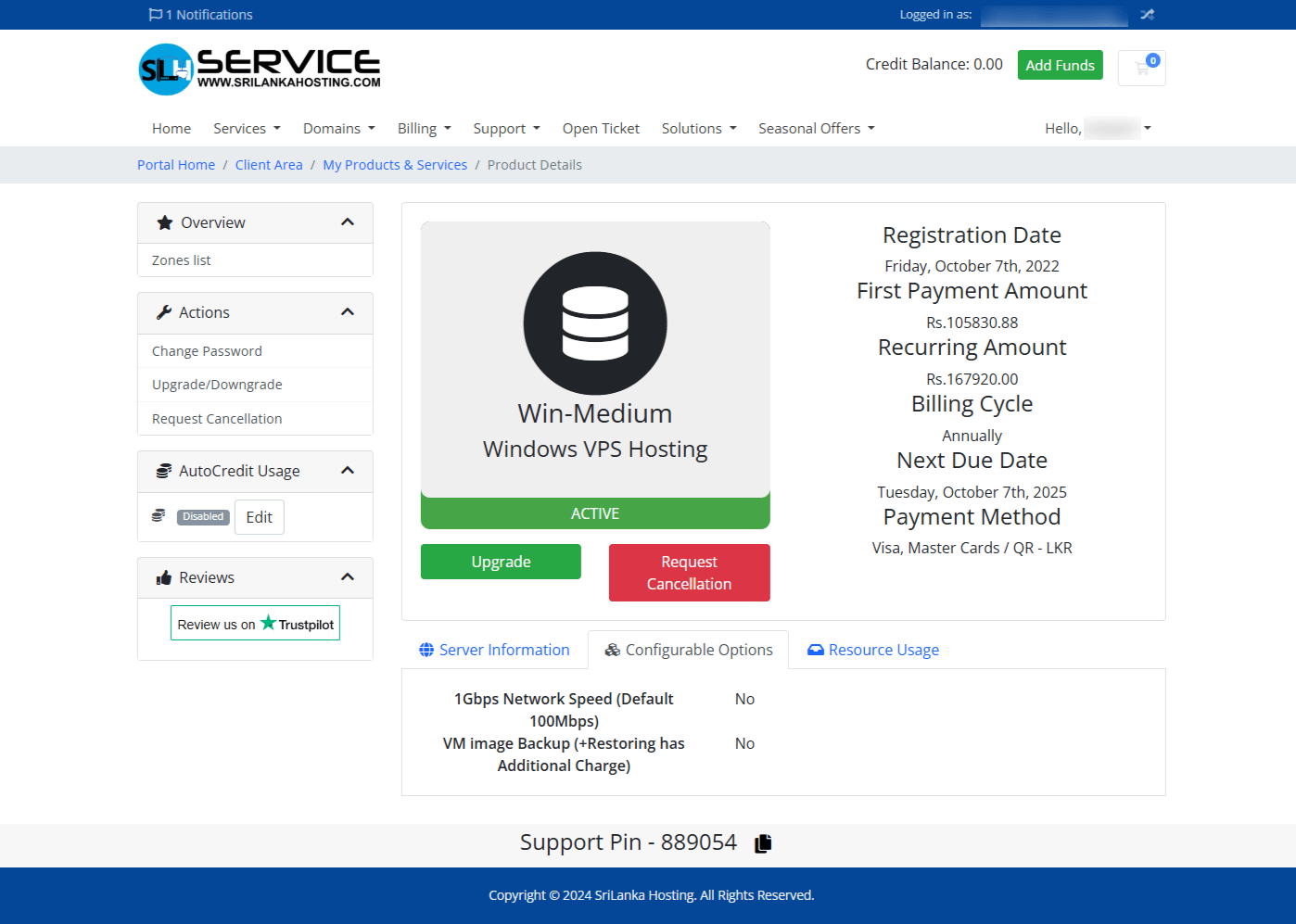This screenshot has height=924, width=1296.
Task: Collapse the Overview panel chevron
Action: pyautogui.click(x=348, y=222)
